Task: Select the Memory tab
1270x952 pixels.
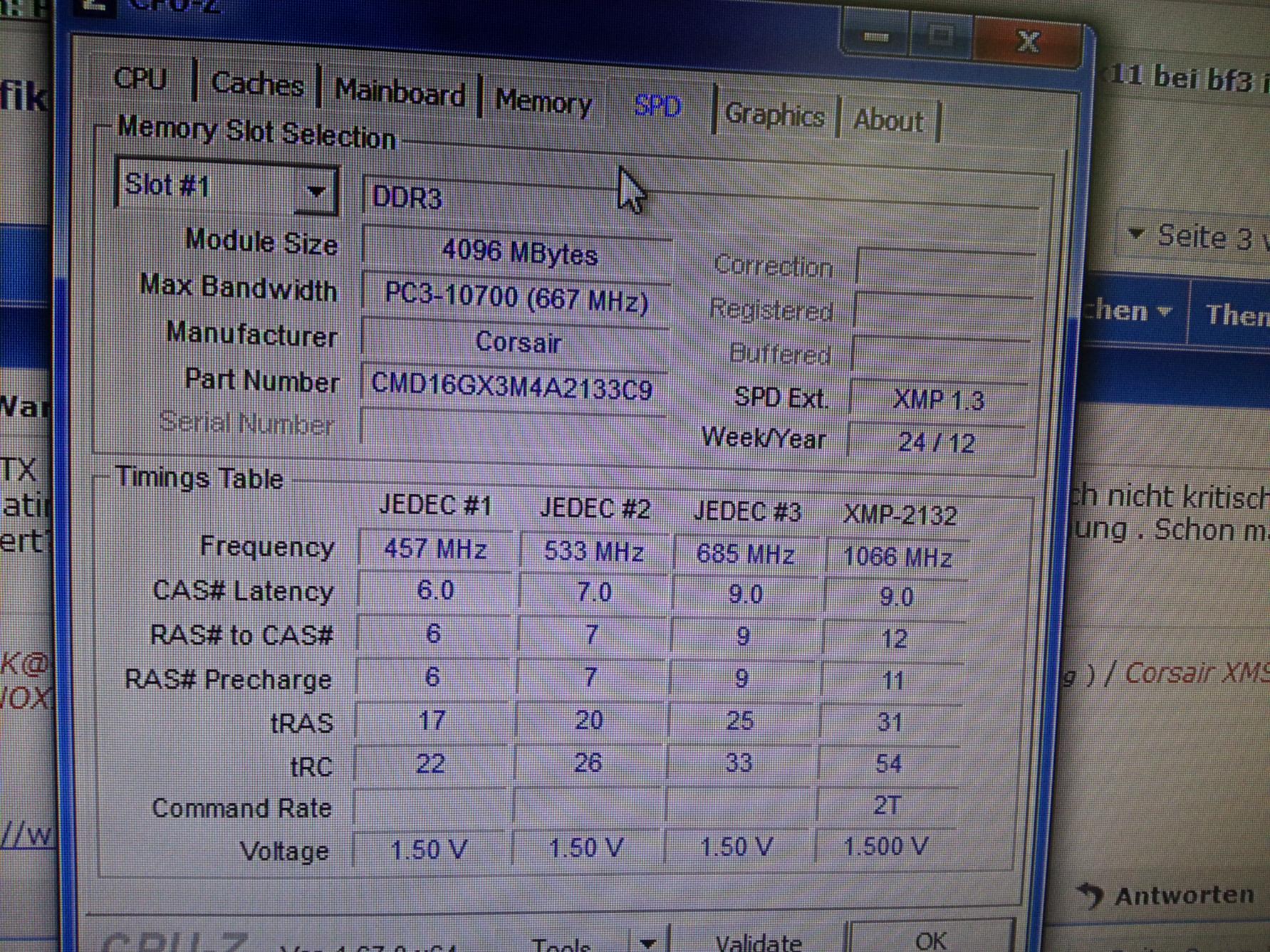Action: 543,102
